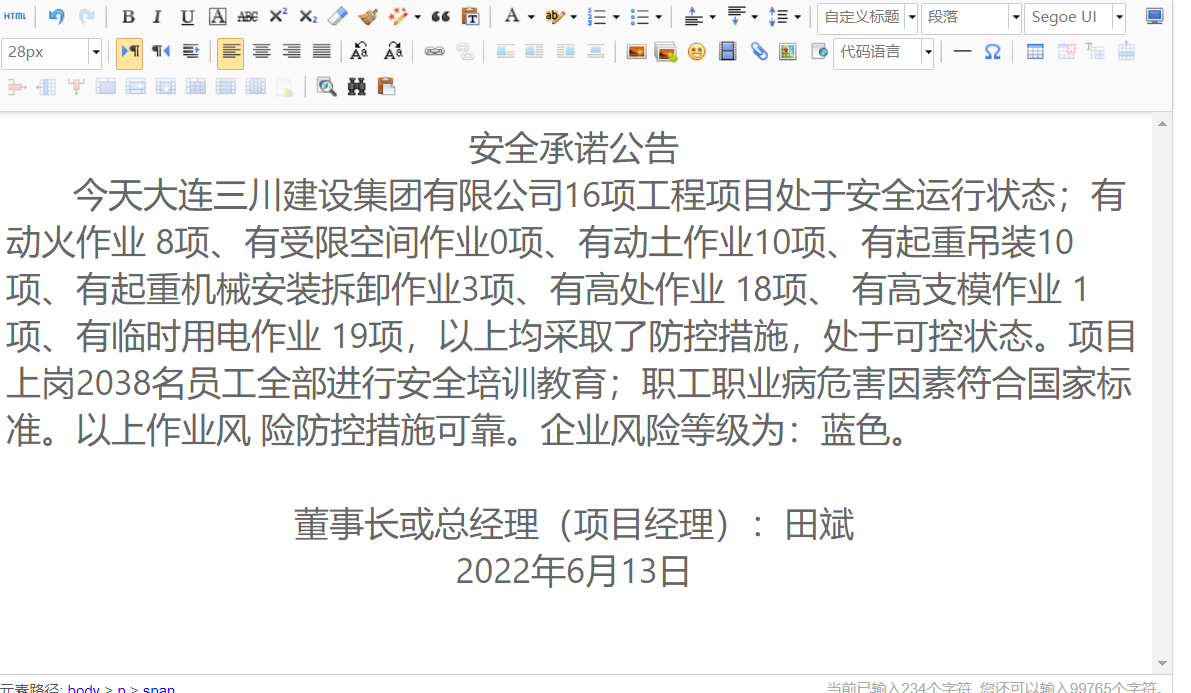Increase first-line indent
The image size is (1191, 693).
pos(191,51)
